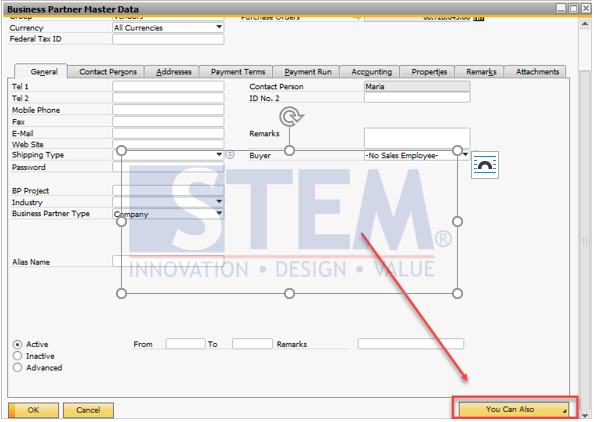Screen dimensions: 594x422
Task: Expand the Industry dropdown
Action: (x=219, y=202)
